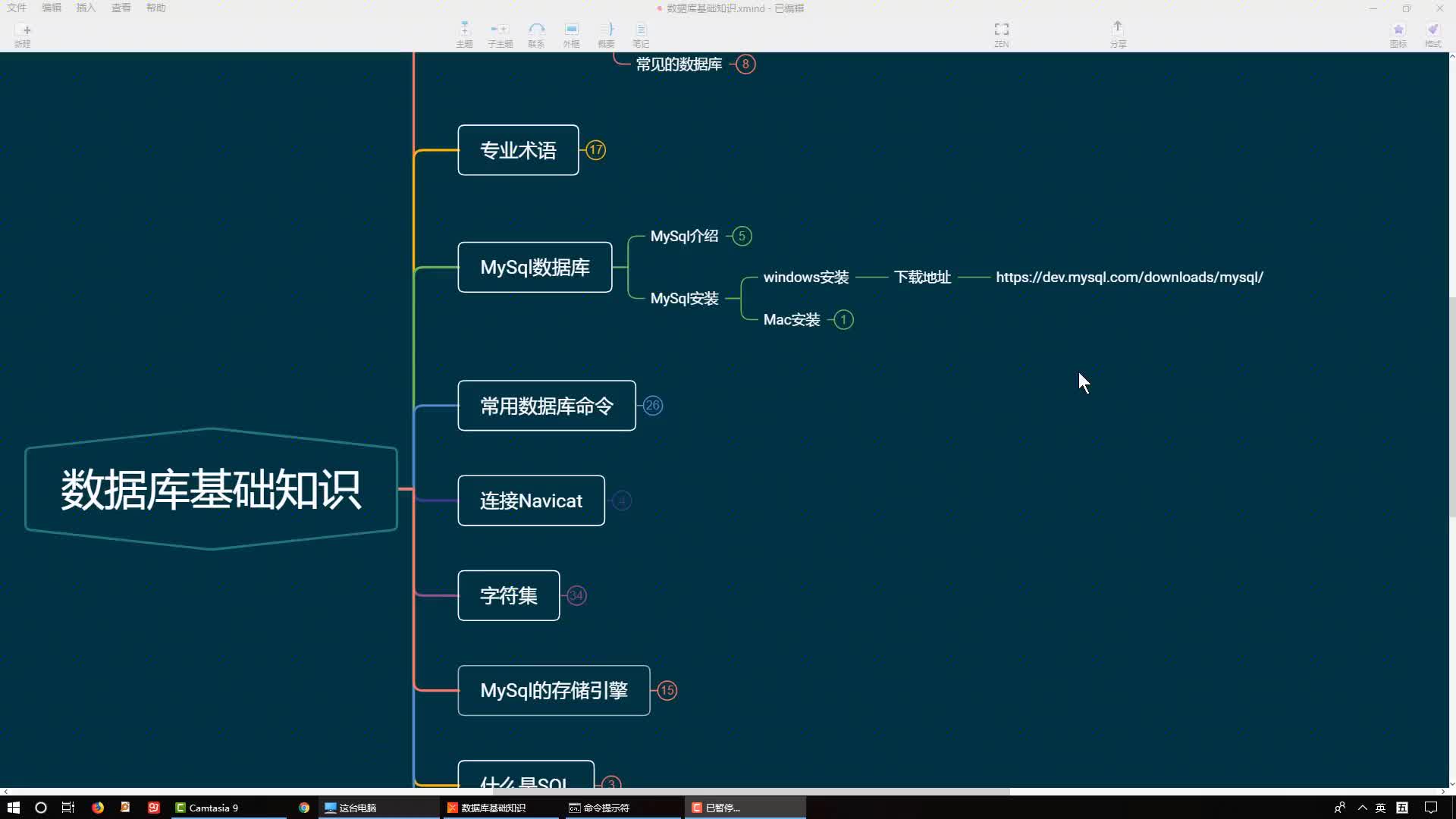The image size is (1456, 819).
Task: Open the Action Center notifications icon
Action: pos(1431,808)
